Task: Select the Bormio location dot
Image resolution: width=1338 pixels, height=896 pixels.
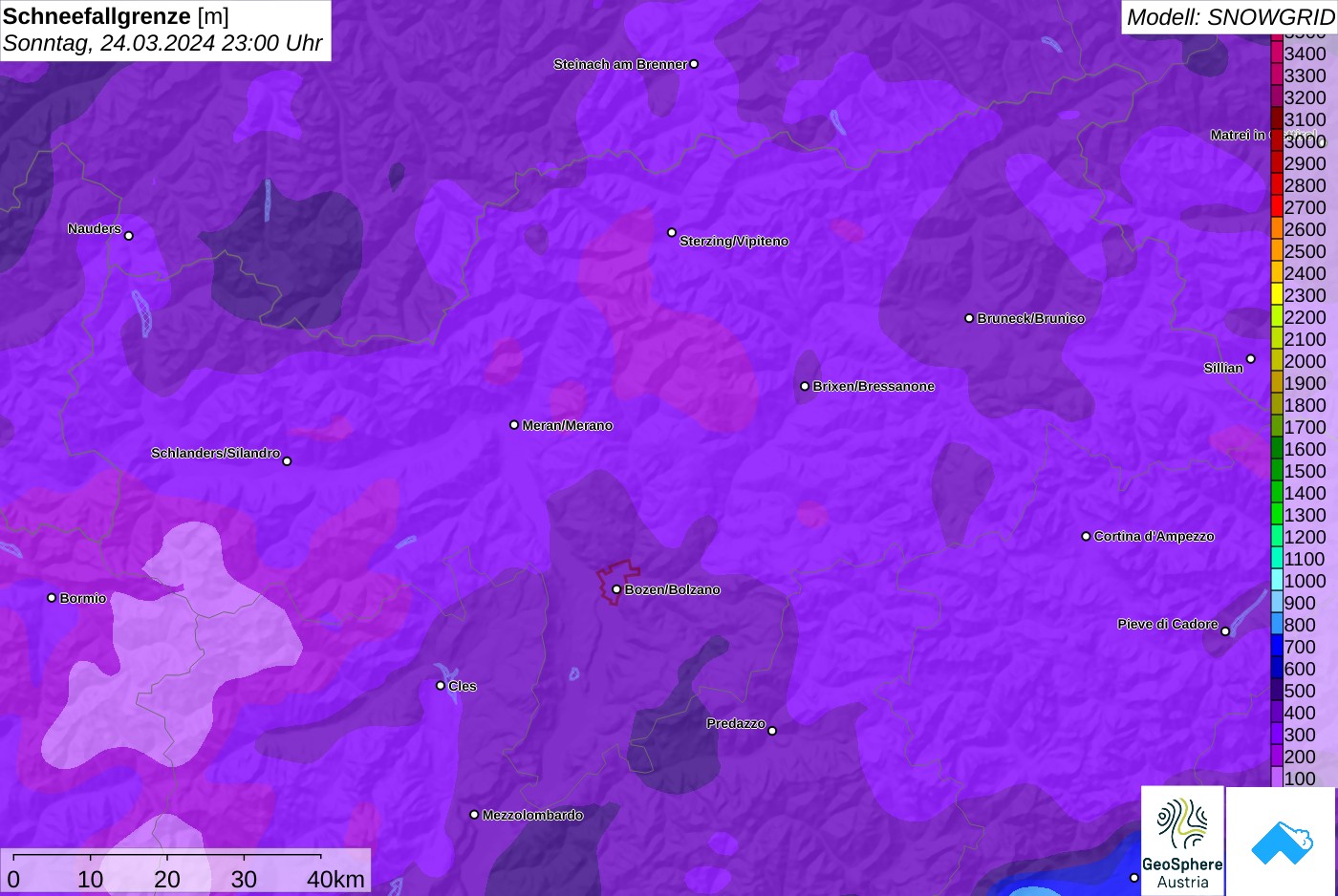Action: pyautogui.click(x=52, y=598)
